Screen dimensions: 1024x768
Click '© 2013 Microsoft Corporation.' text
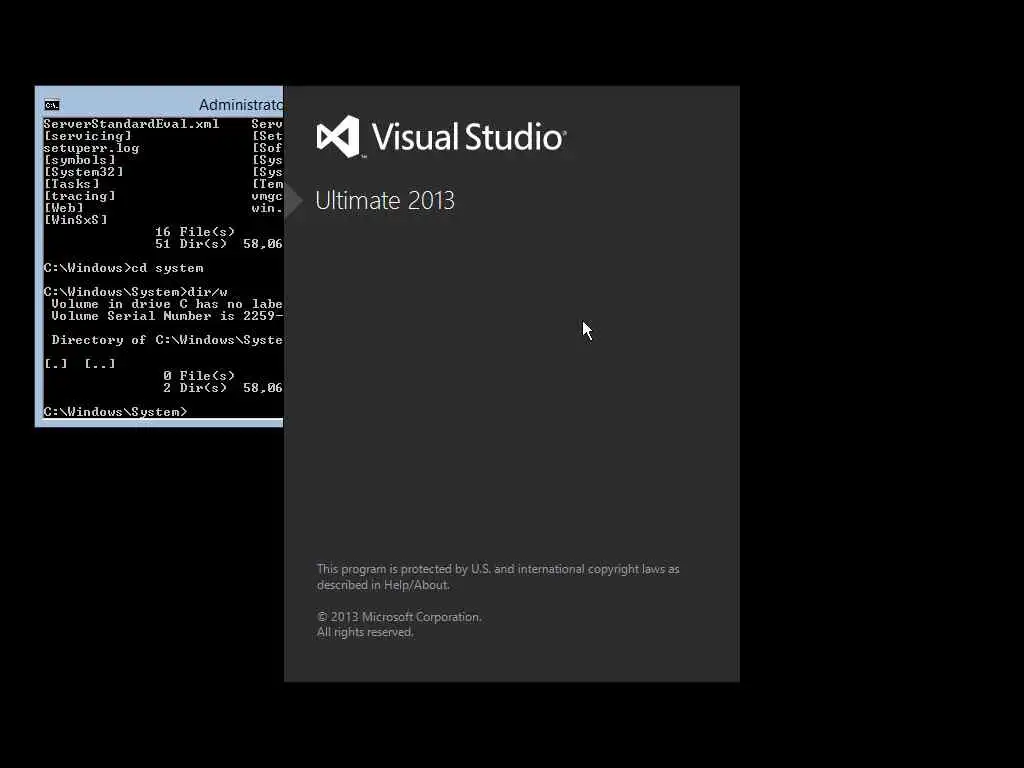[399, 616]
